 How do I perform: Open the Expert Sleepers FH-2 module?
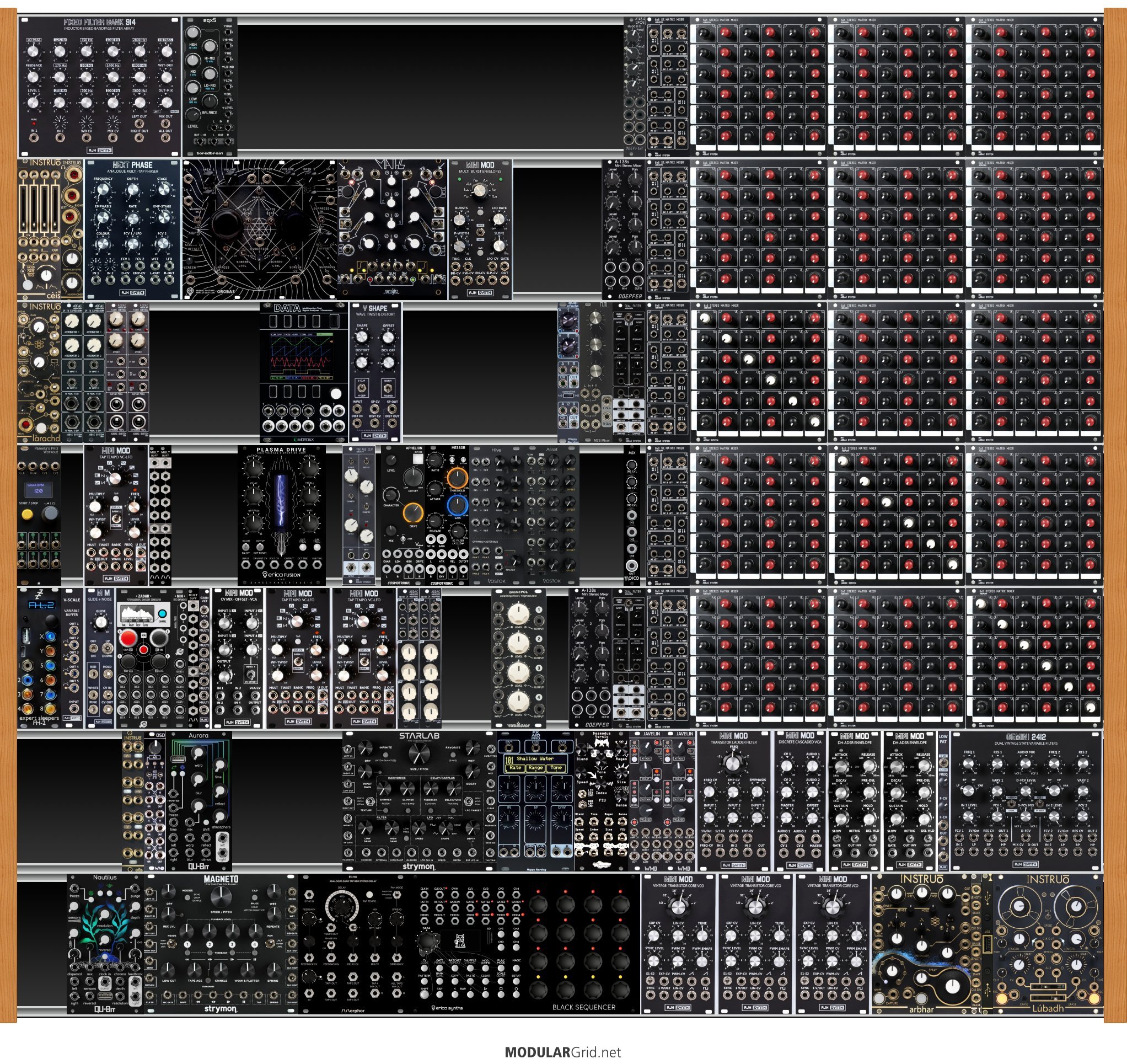[39, 659]
